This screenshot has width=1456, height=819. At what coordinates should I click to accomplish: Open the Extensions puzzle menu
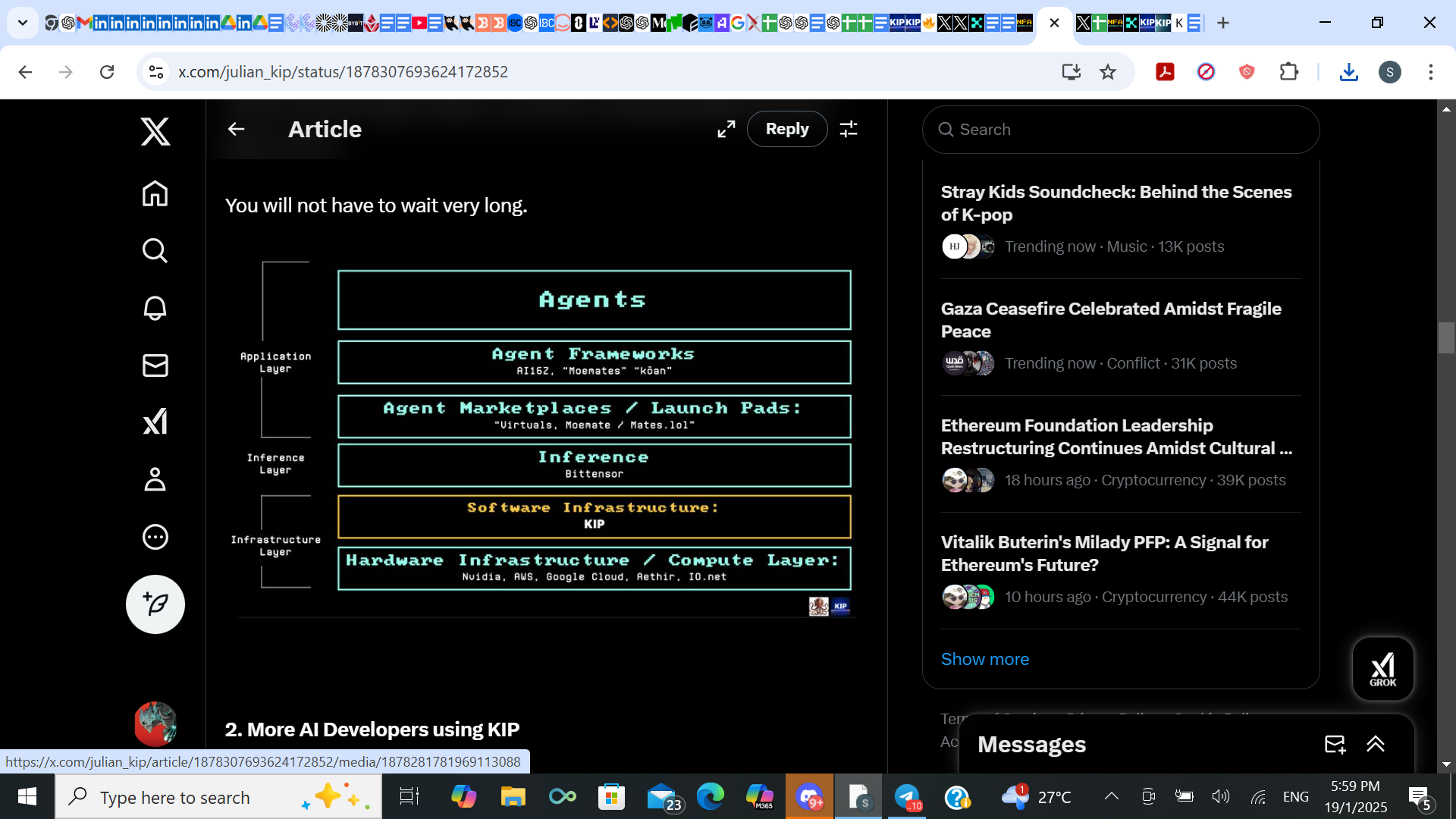1288,72
